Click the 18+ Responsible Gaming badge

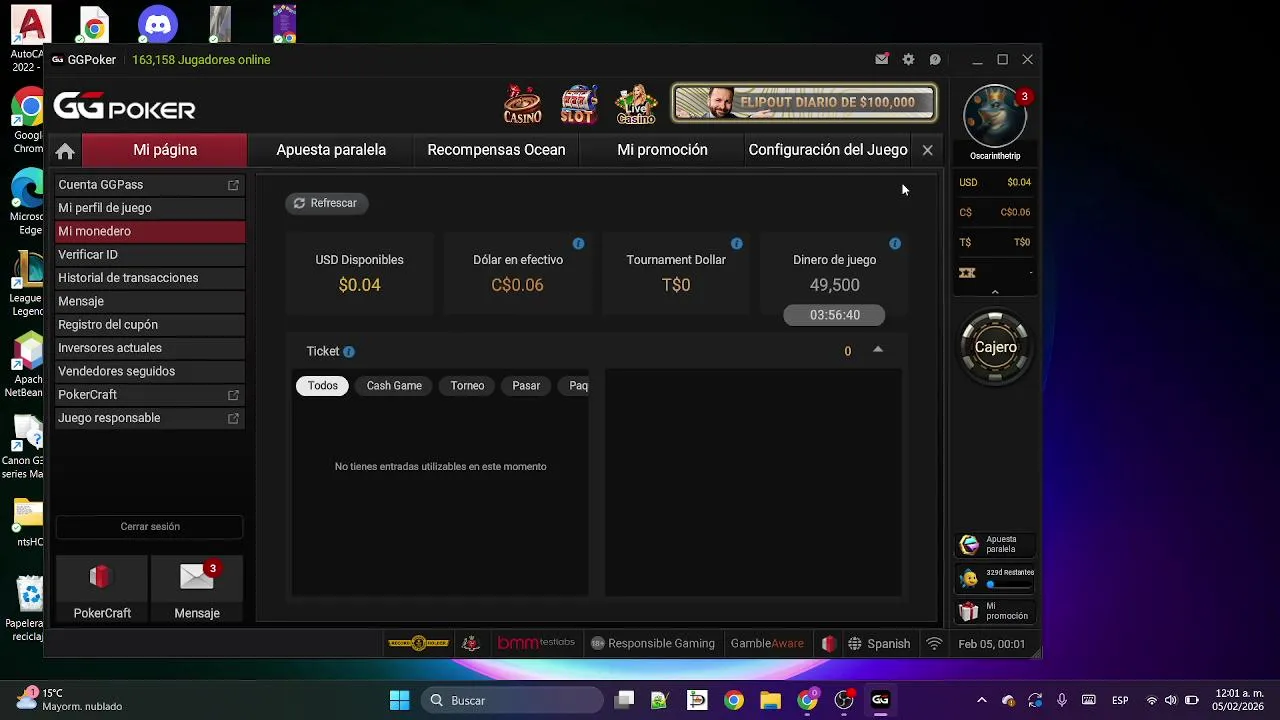tap(652, 644)
